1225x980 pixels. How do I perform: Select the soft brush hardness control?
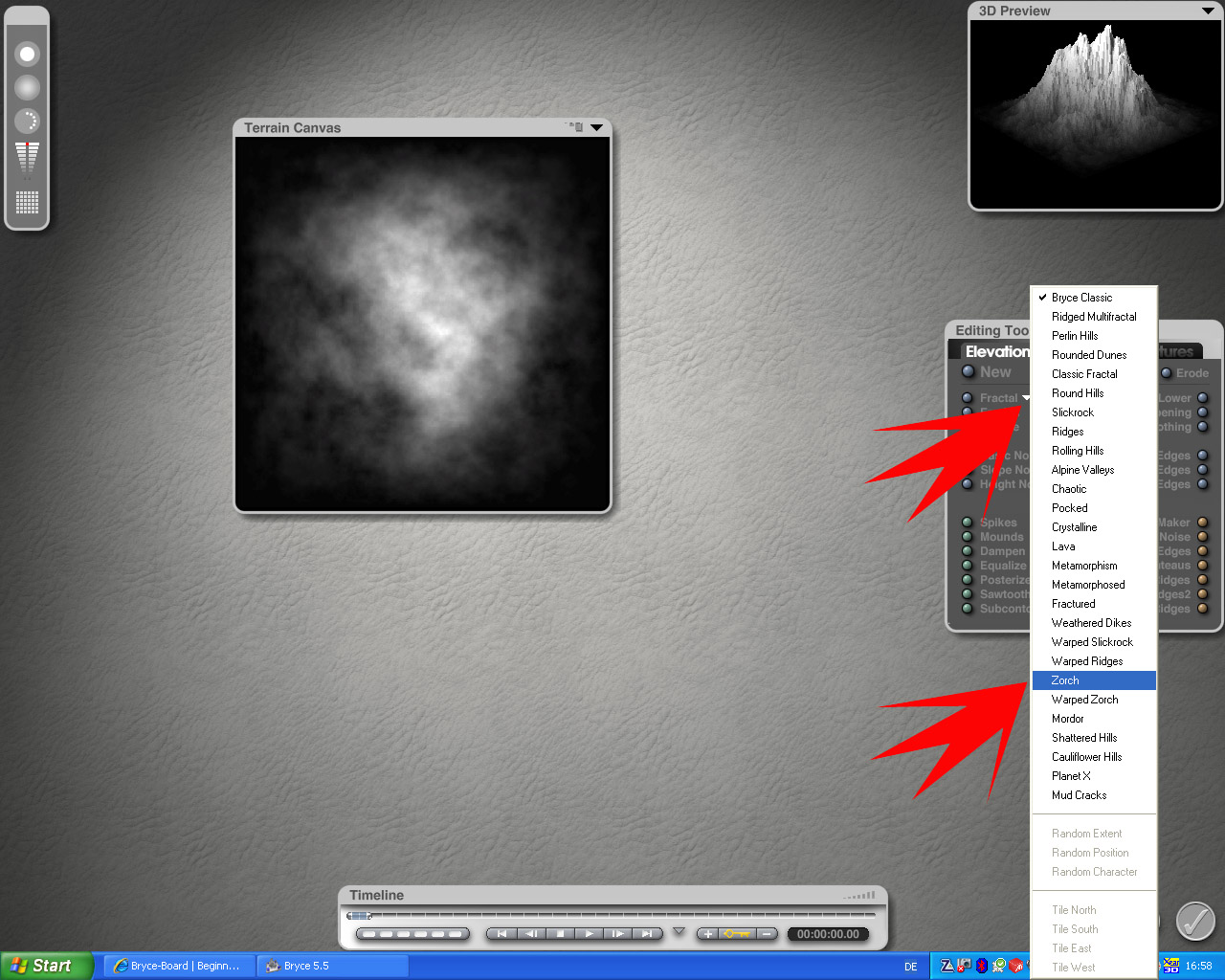click(x=28, y=88)
